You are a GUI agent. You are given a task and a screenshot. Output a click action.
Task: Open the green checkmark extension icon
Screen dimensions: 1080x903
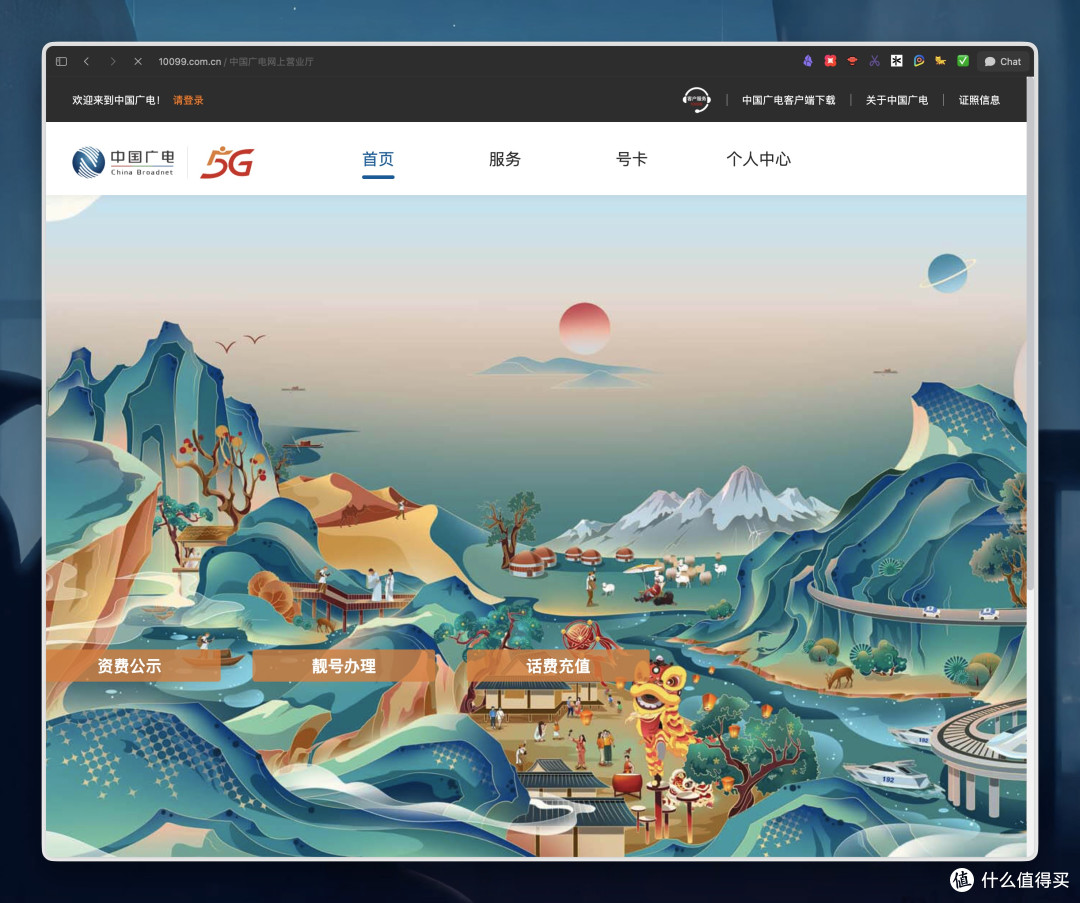click(x=963, y=61)
